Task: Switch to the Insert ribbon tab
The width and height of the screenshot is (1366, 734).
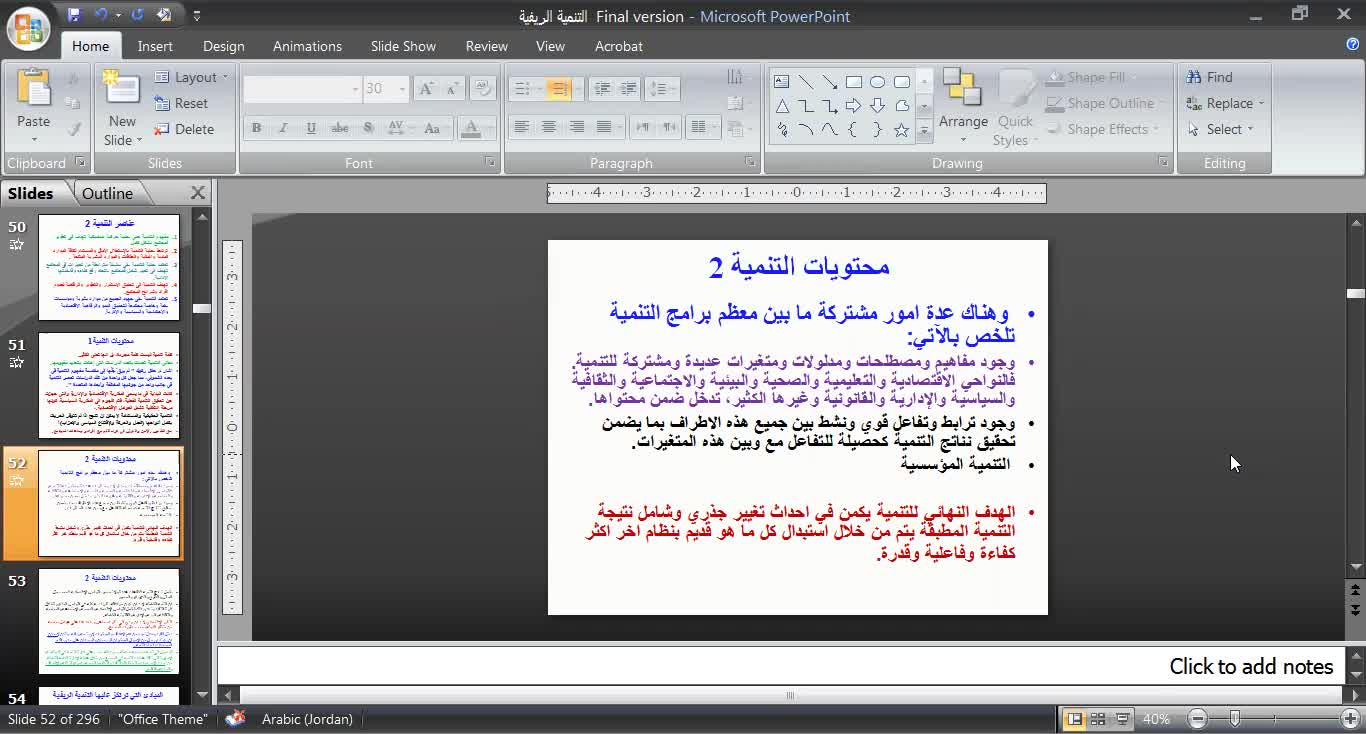Action: [x=155, y=46]
